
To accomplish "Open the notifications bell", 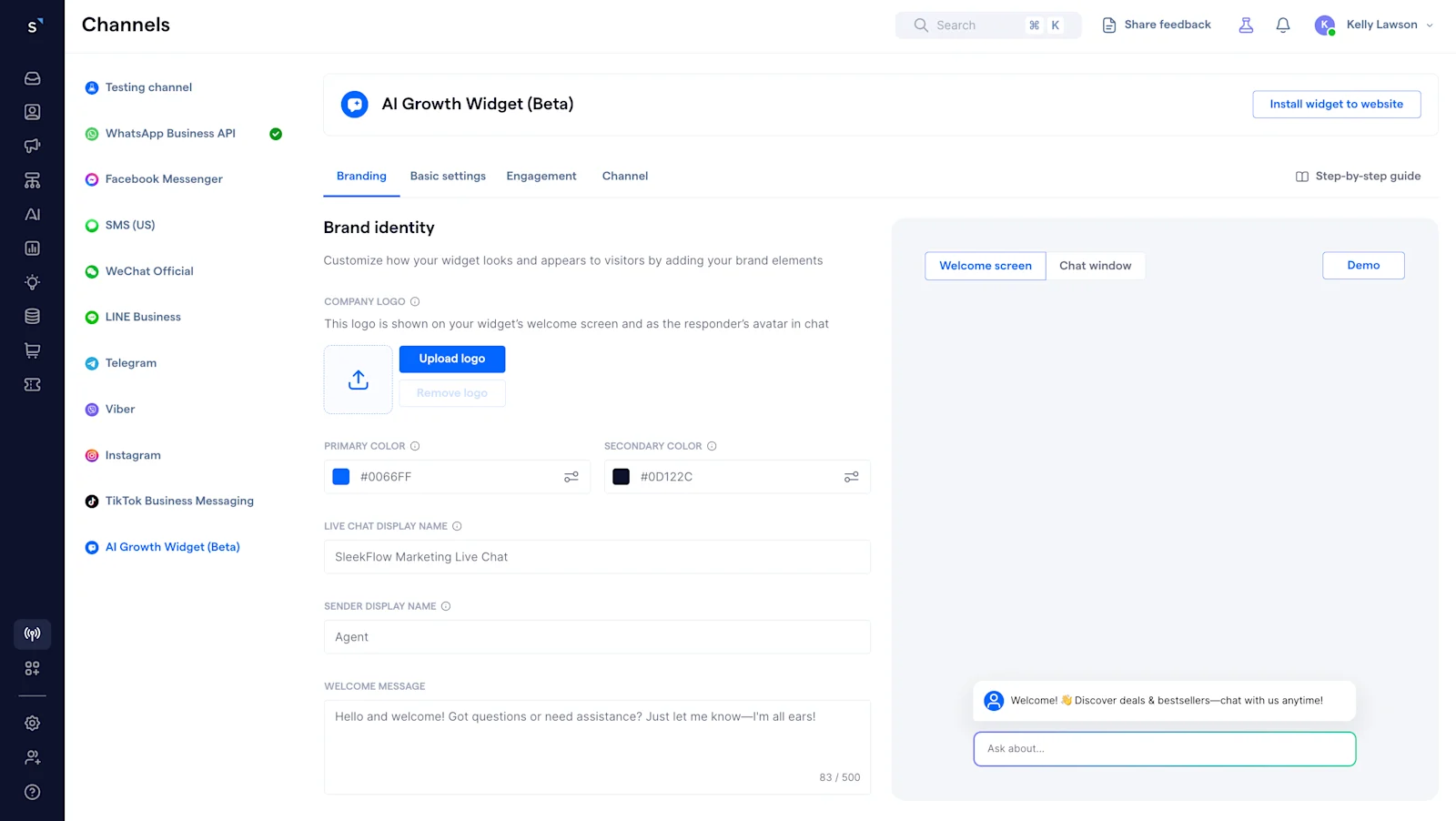I will pos(1283,25).
